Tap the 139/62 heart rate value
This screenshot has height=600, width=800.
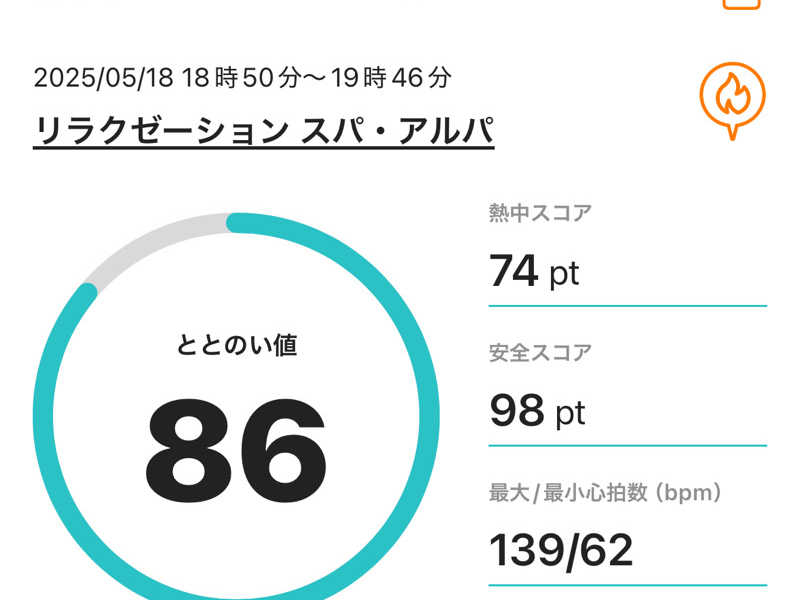[561, 550]
